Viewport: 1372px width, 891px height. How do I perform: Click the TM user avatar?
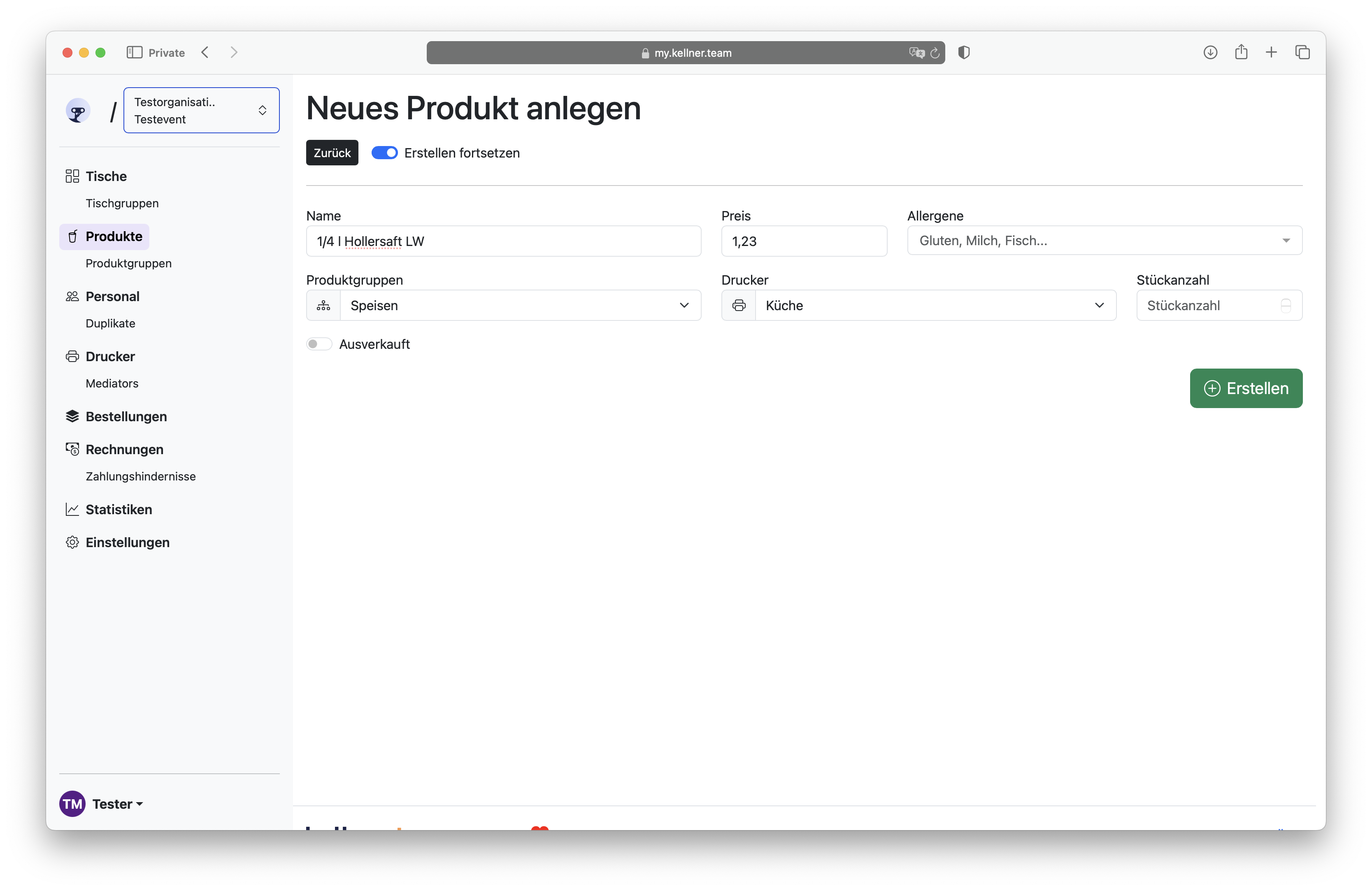tap(73, 803)
